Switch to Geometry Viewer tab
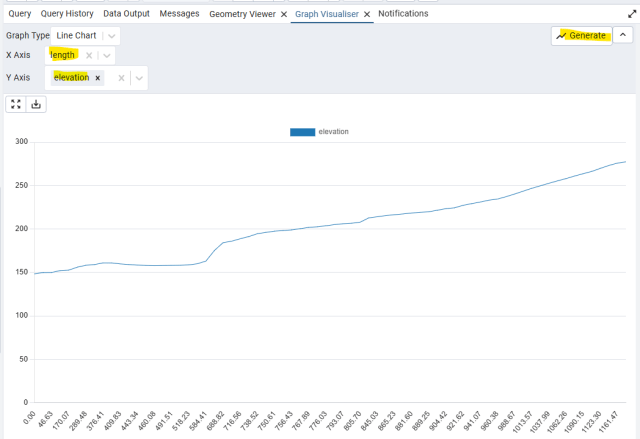640x439 pixels. 242,14
